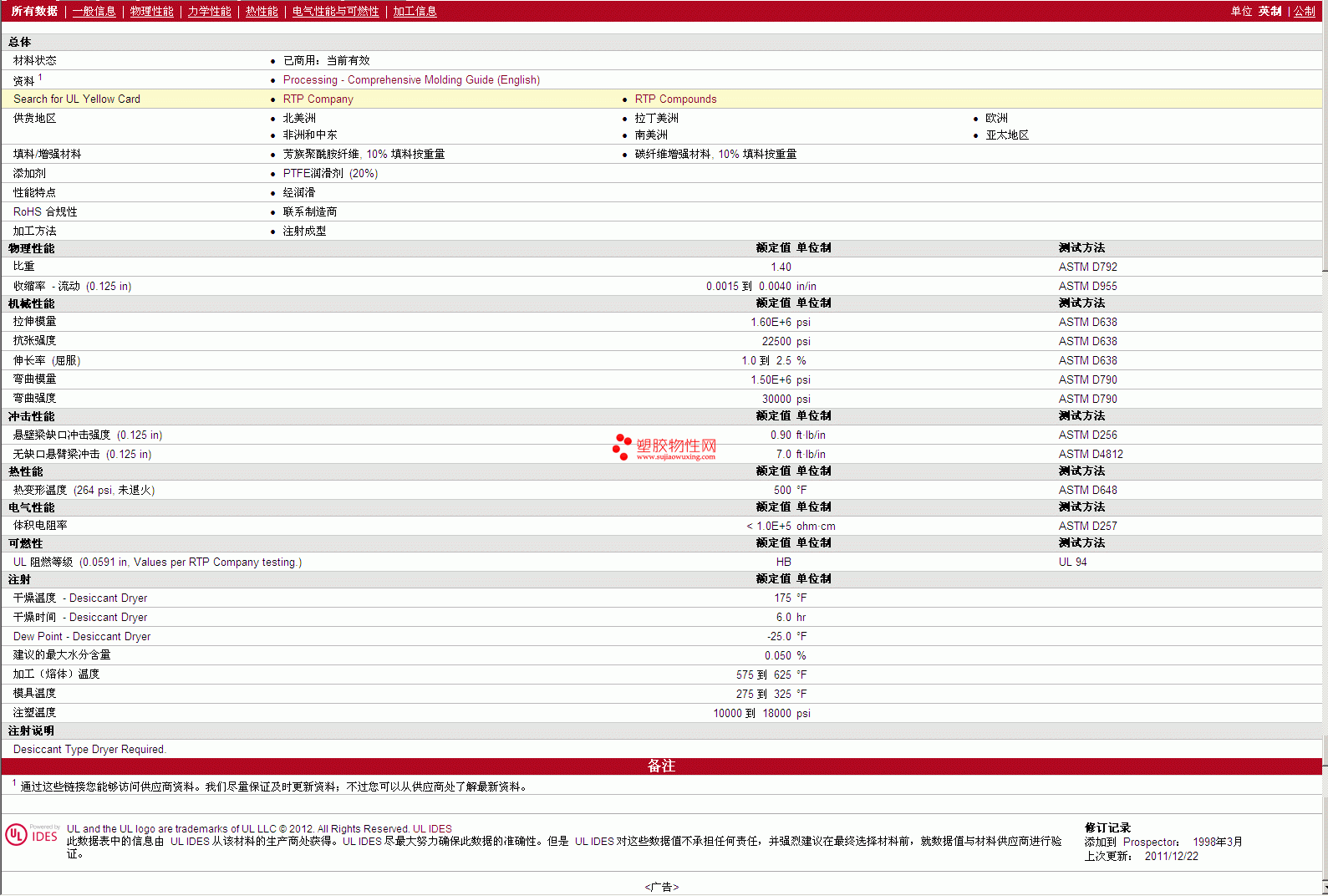Click the UL IDES logo
1328x896 pixels.
(x=33, y=834)
